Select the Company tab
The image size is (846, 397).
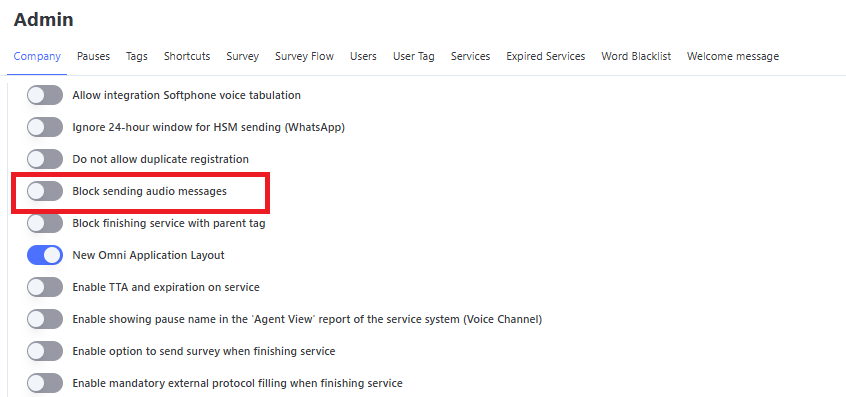pyautogui.click(x=37, y=56)
